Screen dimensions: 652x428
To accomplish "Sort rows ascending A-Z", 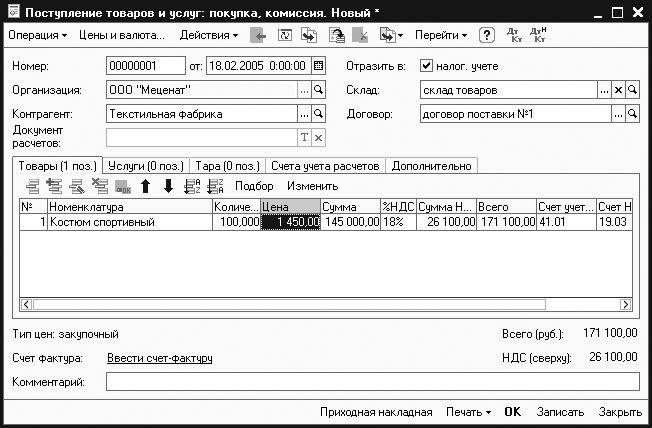I will tap(192, 186).
